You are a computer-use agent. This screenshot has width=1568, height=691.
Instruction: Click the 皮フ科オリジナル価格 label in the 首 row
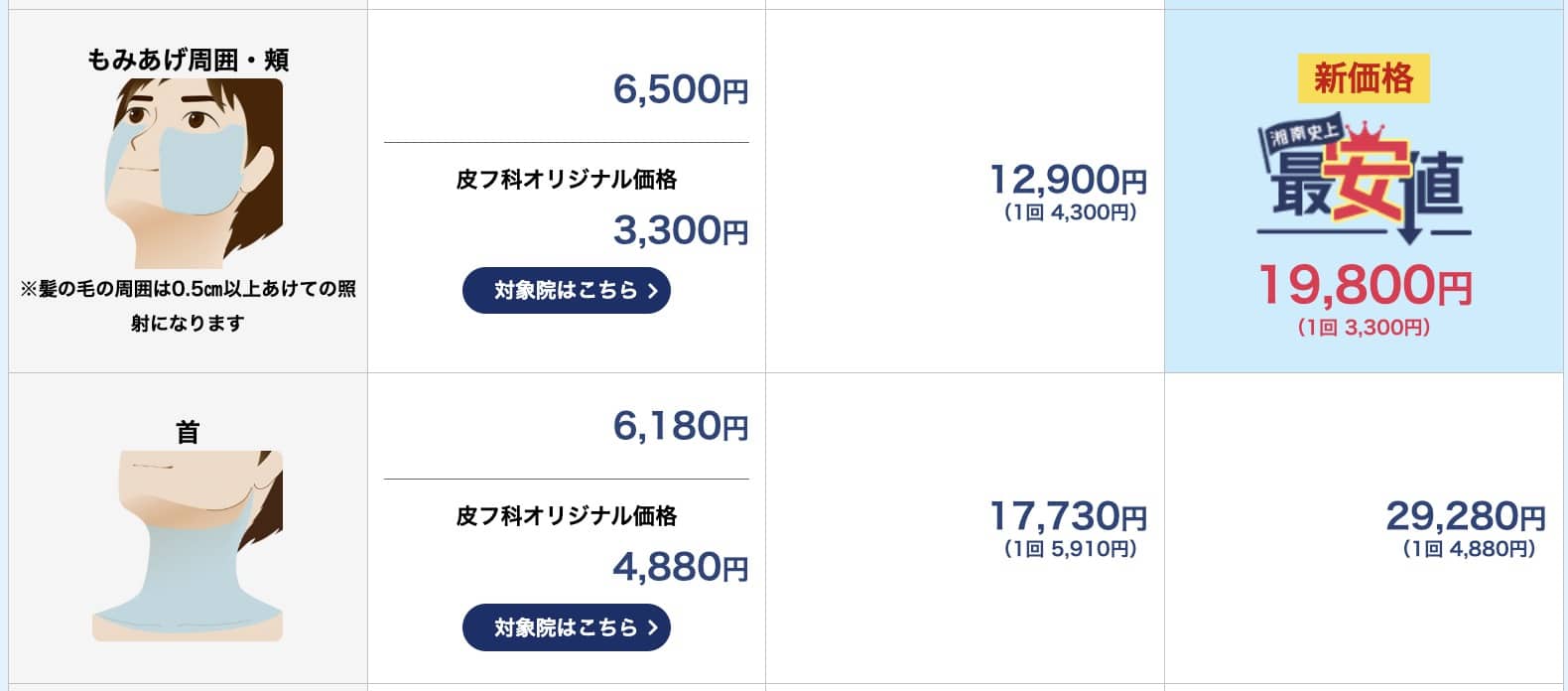pyautogui.click(x=566, y=516)
